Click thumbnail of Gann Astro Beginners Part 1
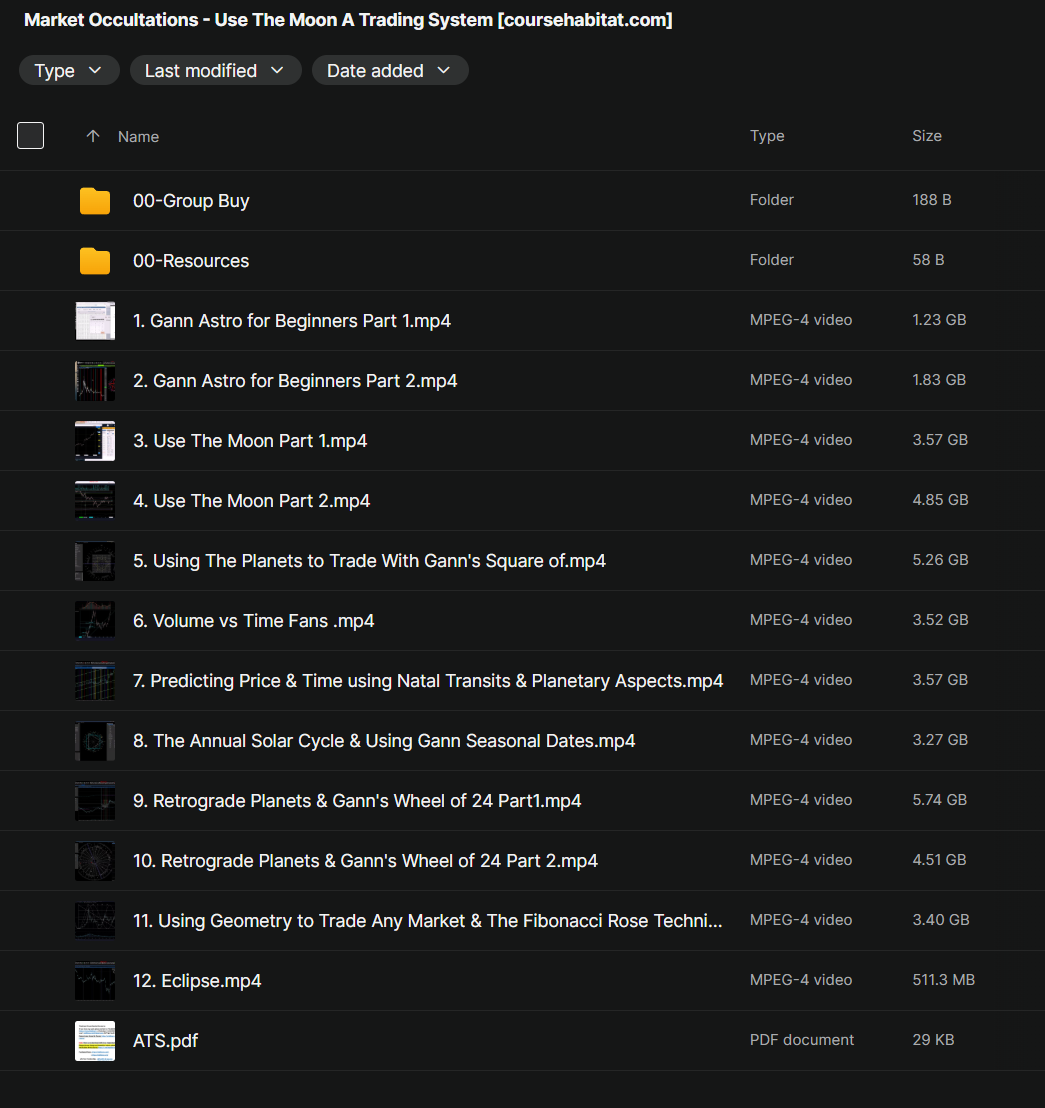Image resolution: width=1045 pixels, height=1108 pixels. coord(95,321)
